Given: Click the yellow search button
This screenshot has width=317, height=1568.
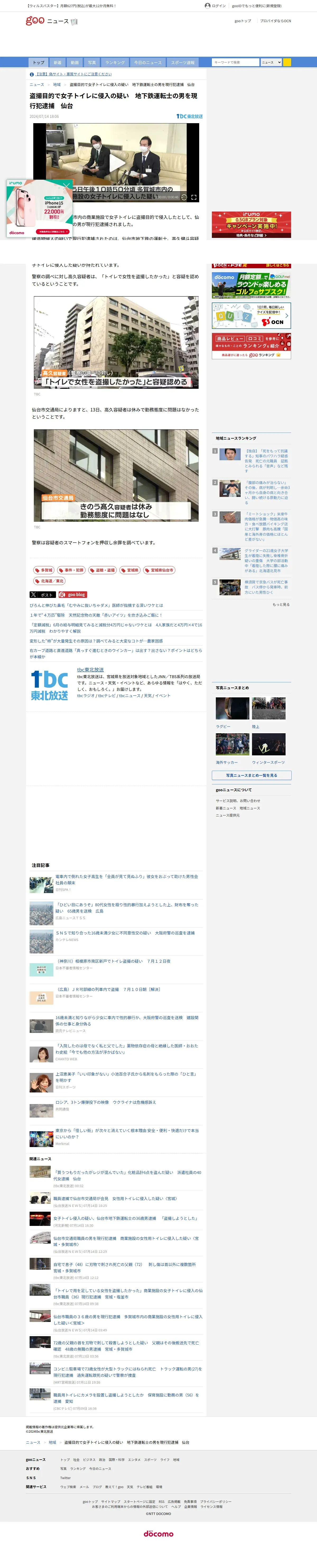Looking at the screenshot, I should pos(287,62).
